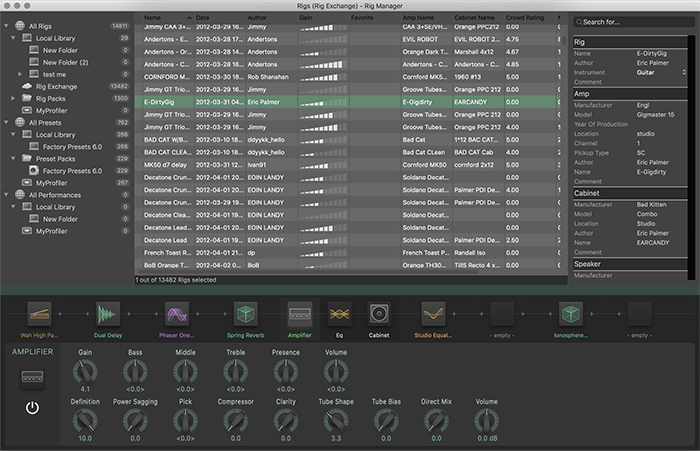Sort by Amp Name column header
The height and width of the screenshot is (451, 700).
426,18
